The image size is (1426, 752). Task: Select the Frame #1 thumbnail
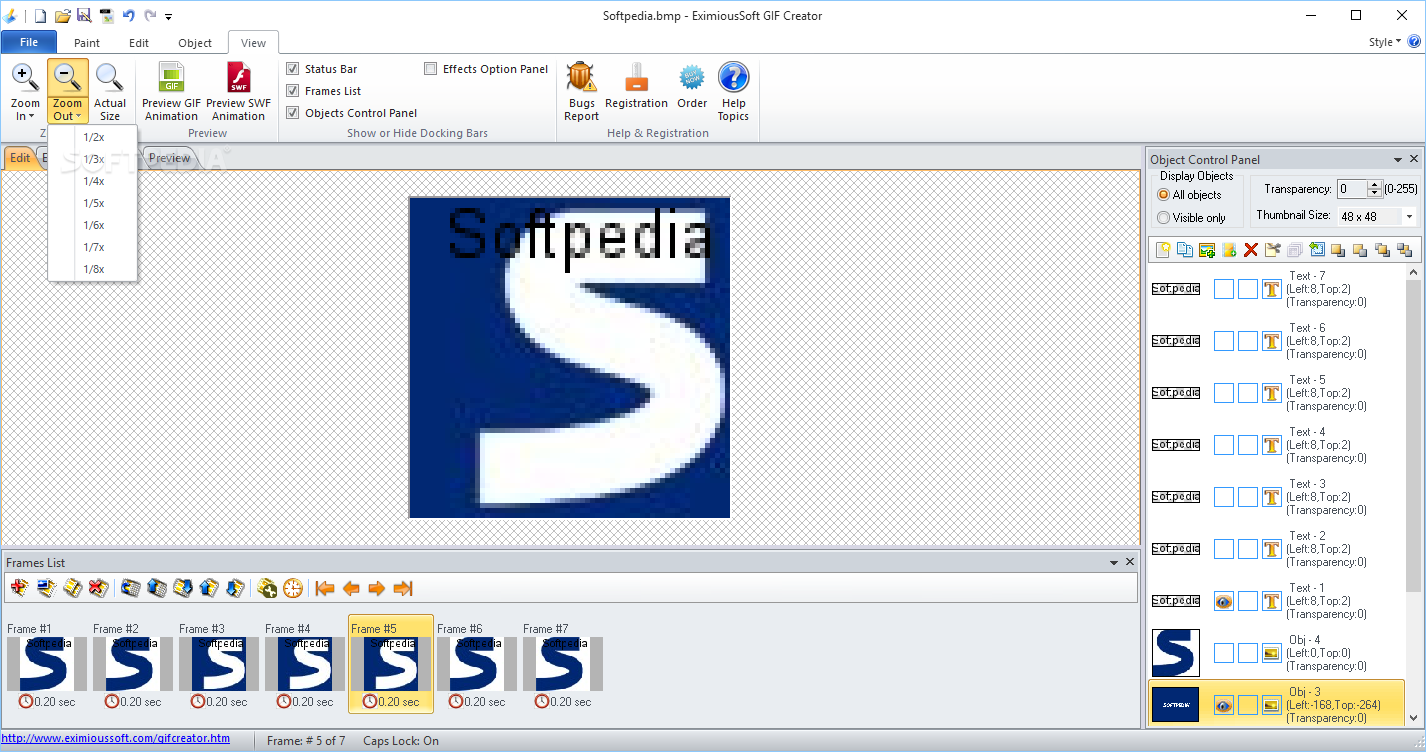(x=47, y=662)
